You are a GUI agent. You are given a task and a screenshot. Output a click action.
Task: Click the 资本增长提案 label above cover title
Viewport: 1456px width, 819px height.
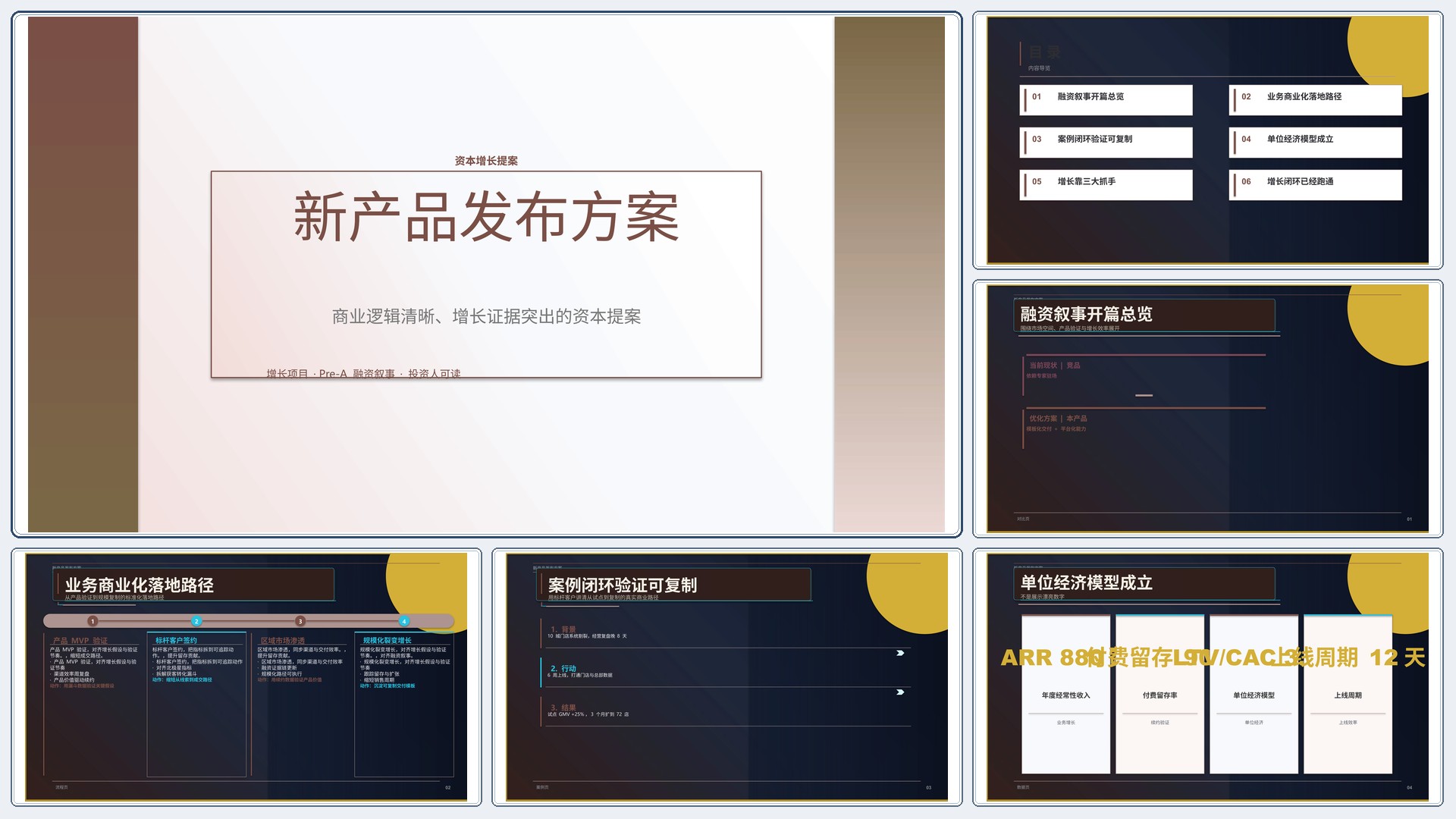486,161
